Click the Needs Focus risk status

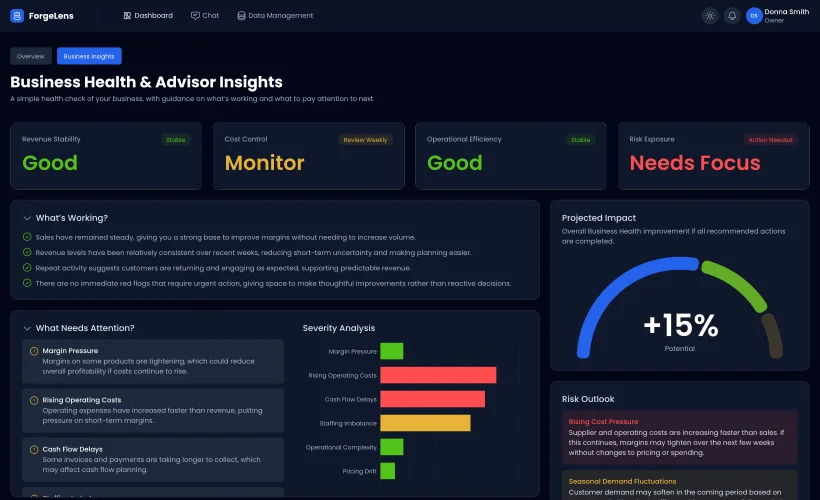point(695,163)
